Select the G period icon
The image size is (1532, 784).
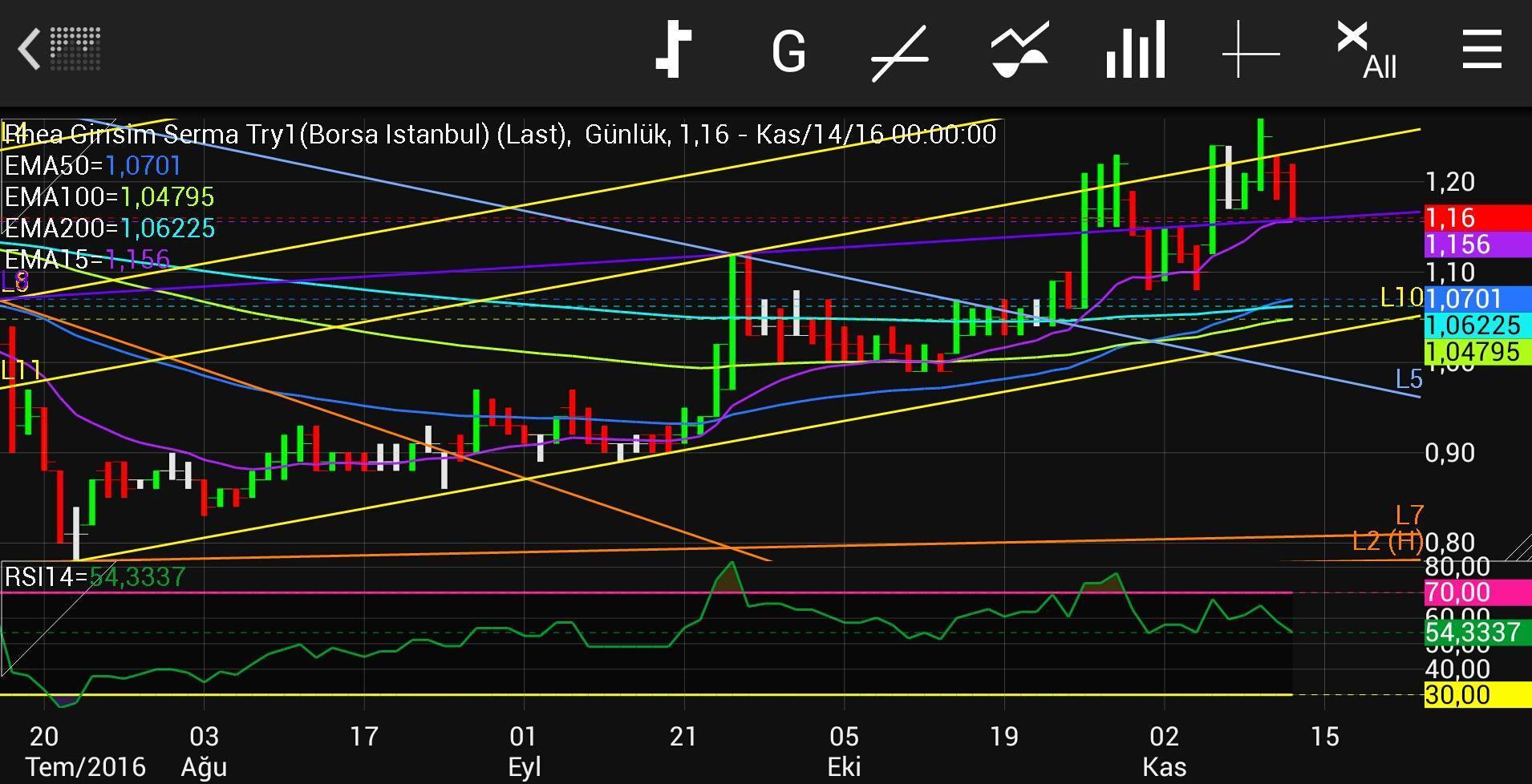[788, 52]
